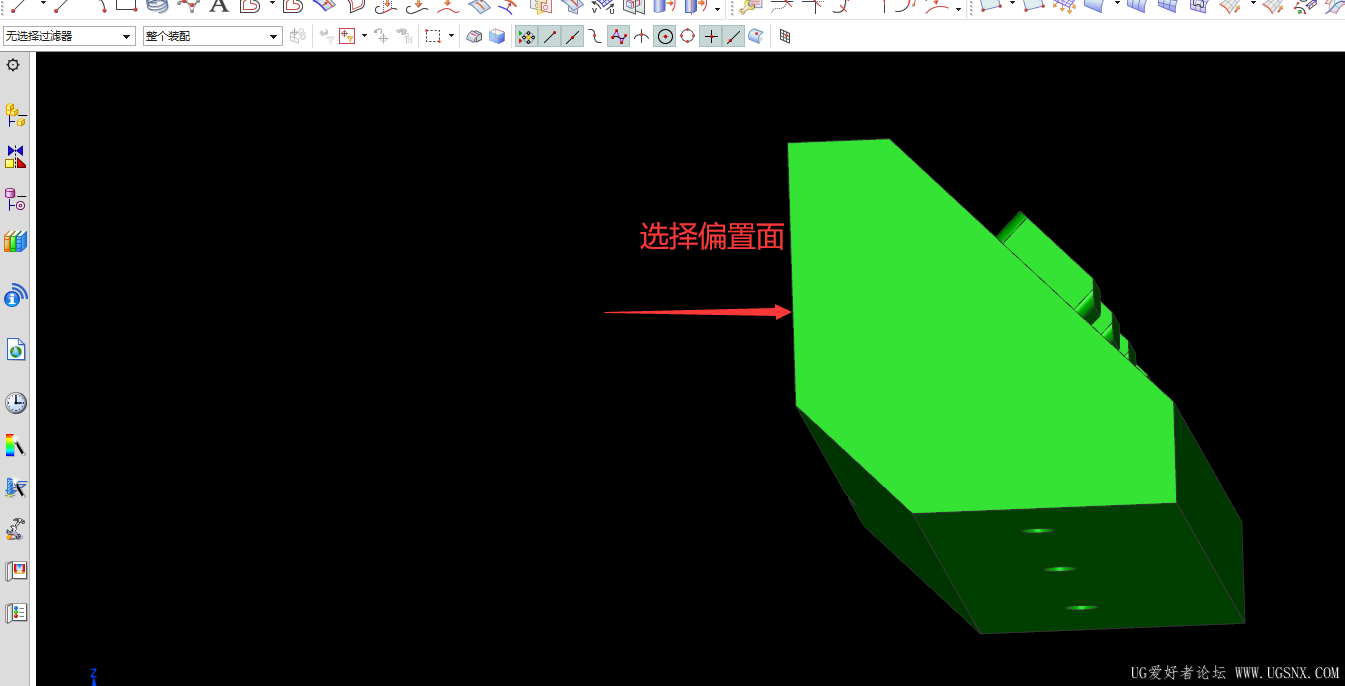1345x686 pixels.
Task: Toggle Arc Center snap option
Action: [x=665, y=37]
